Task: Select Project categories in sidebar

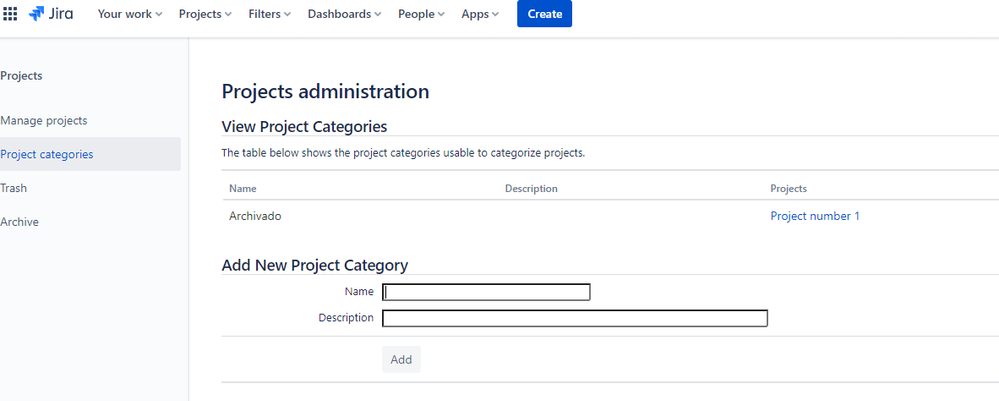Action: pos(47,154)
